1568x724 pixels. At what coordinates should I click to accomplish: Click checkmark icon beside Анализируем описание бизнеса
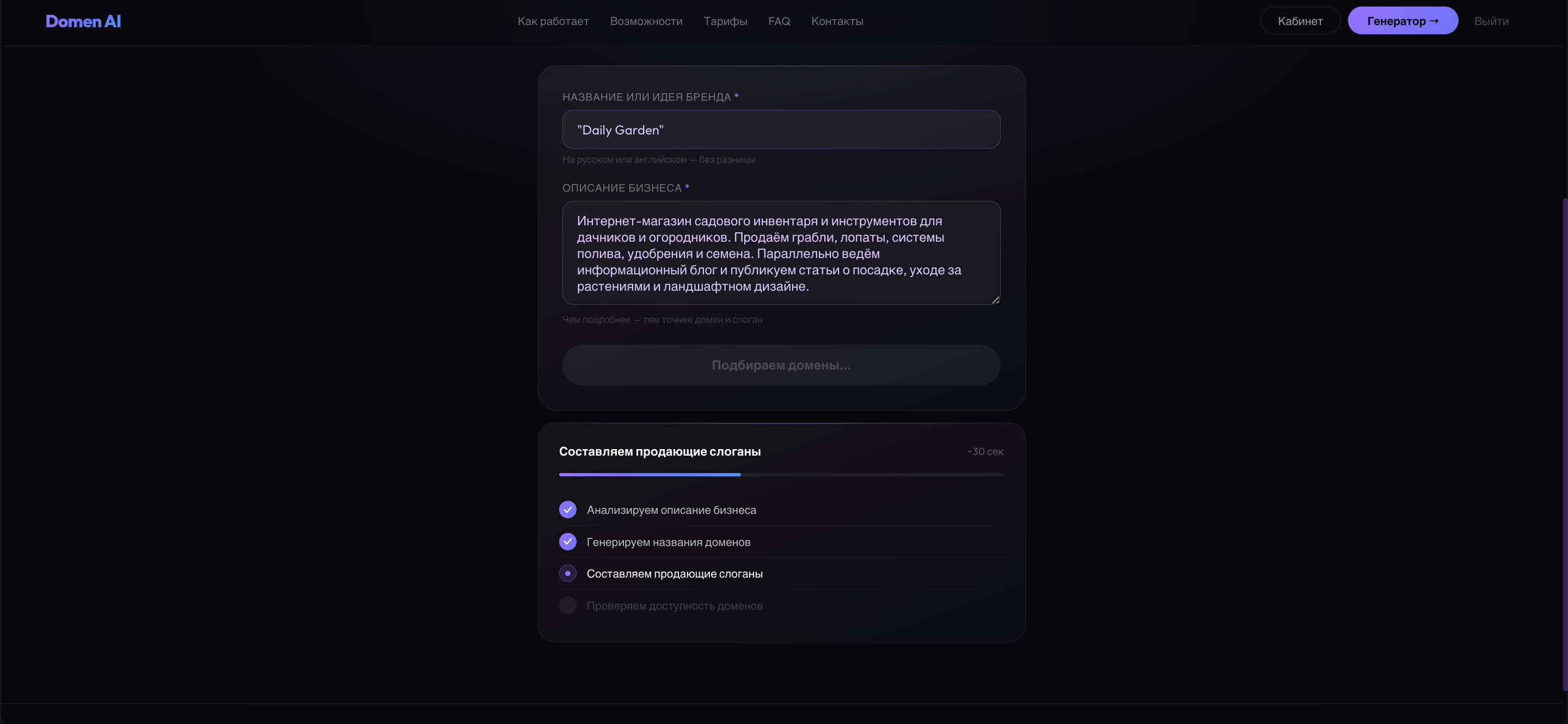pyautogui.click(x=567, y=510)
